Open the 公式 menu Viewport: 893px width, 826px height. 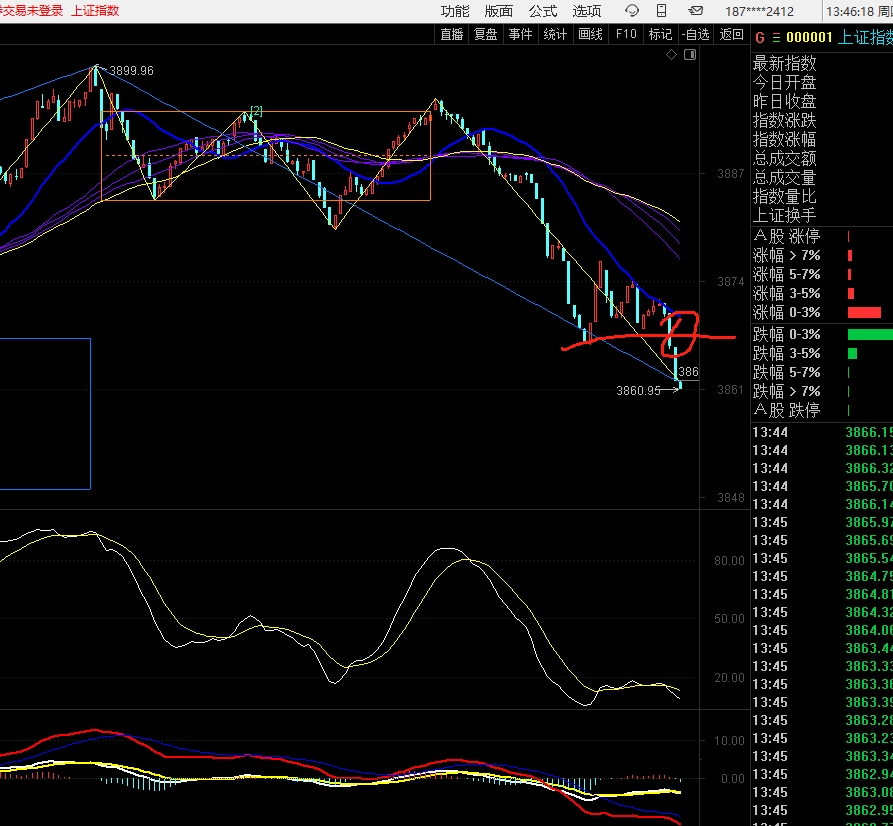542,11
